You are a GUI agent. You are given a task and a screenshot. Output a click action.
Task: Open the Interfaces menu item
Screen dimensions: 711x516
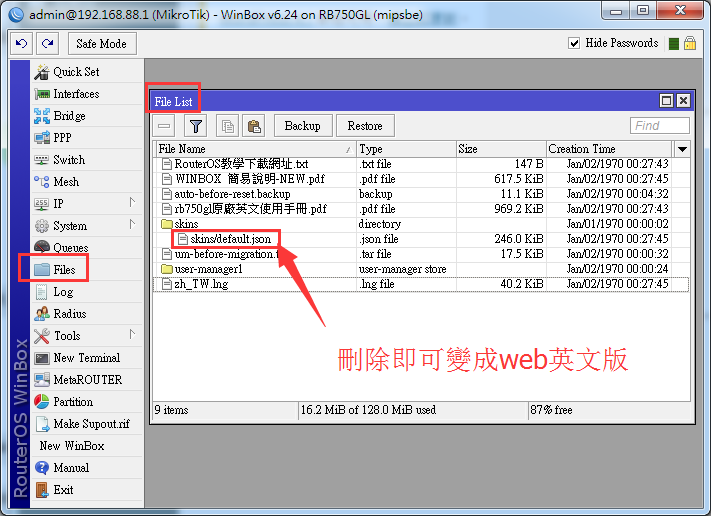[x=88, y=94]
